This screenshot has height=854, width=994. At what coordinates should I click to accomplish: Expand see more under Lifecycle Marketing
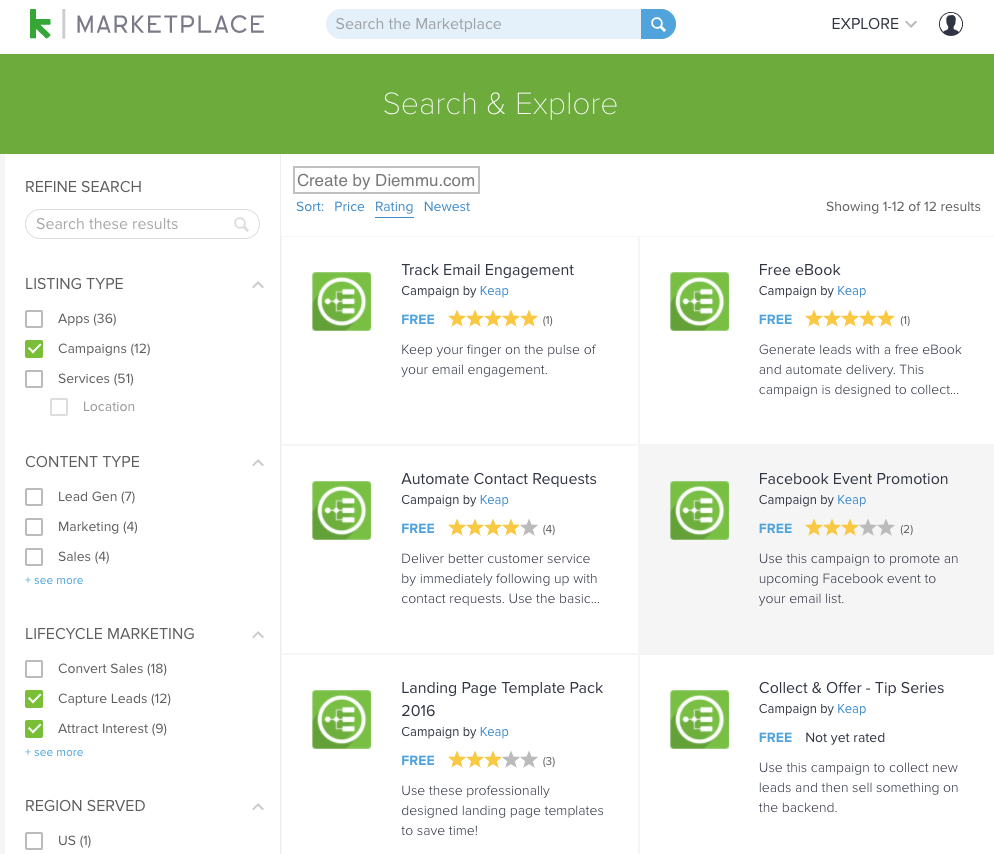pos(55,752)
